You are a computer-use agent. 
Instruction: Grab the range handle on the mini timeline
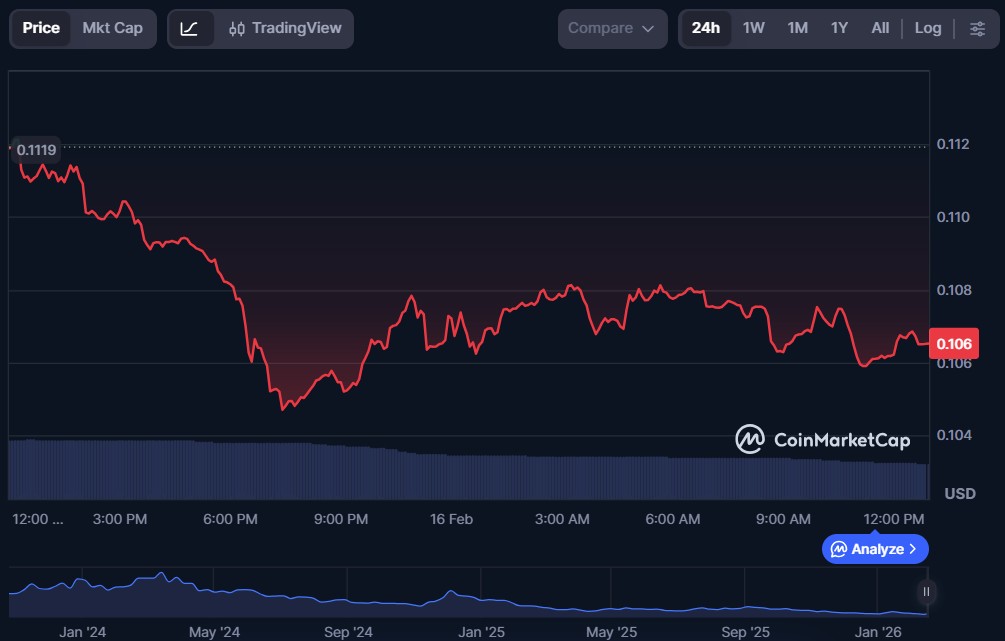[926, 592]
